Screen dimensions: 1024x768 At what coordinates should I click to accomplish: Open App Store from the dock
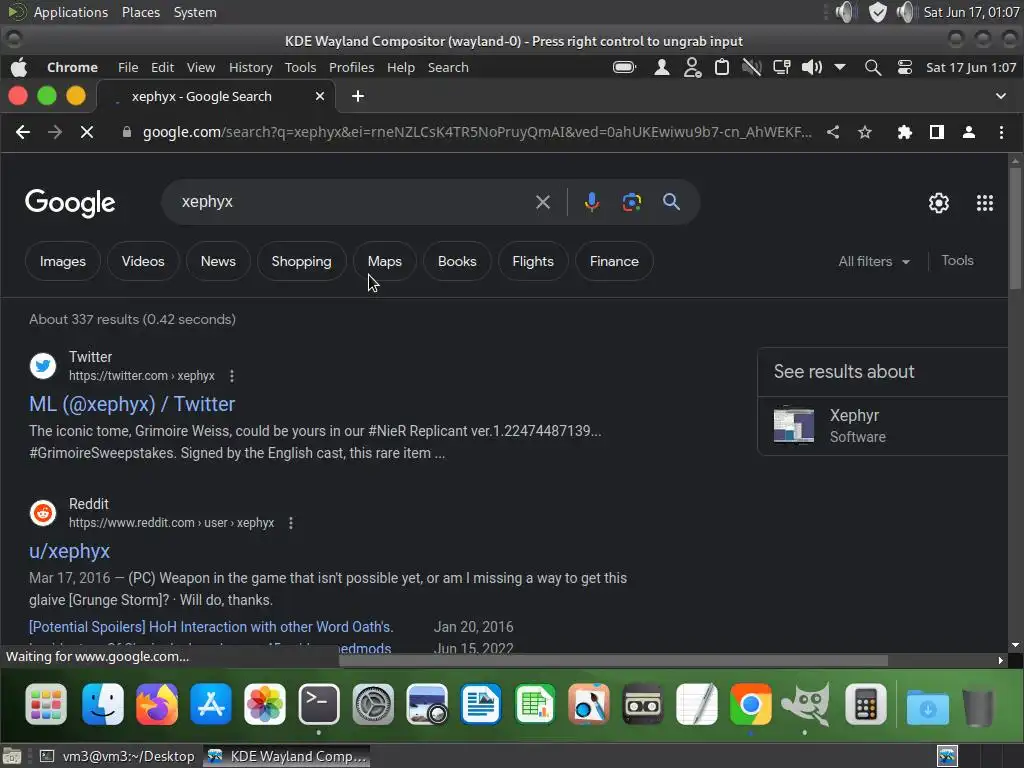coord(211,705)
